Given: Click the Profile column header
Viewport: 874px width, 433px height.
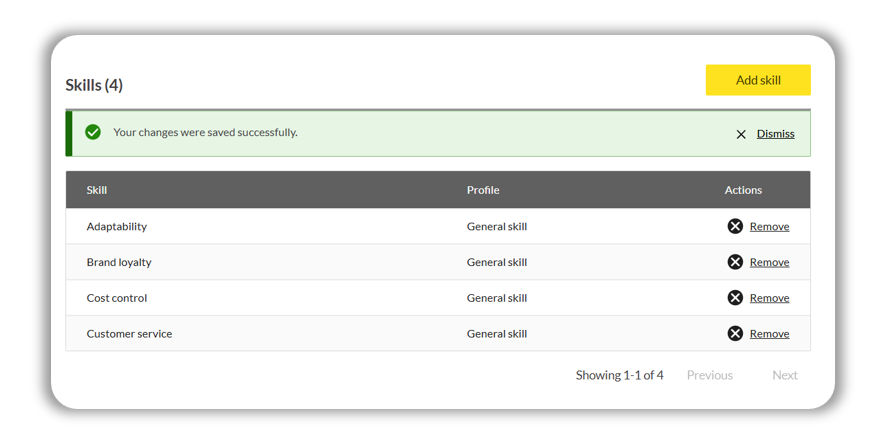Looking at the screenshot, I should pyautogui.click(x=483, y=190).
